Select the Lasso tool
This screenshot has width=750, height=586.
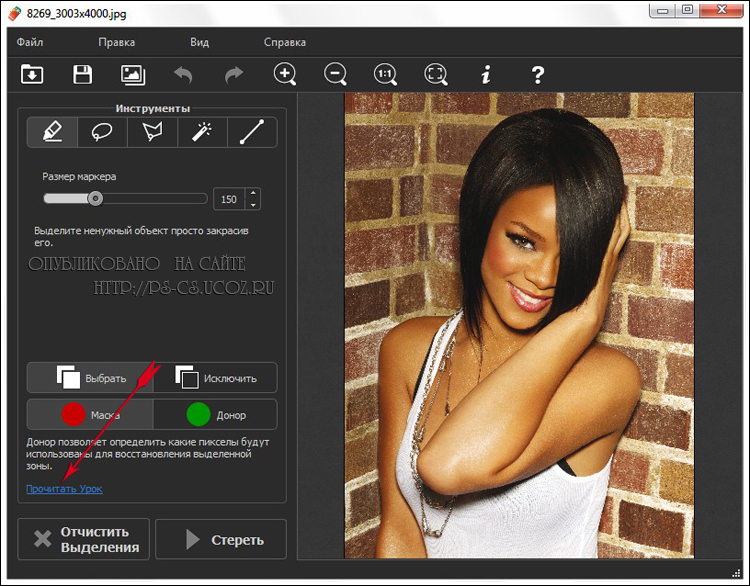[x=102, y=132]
